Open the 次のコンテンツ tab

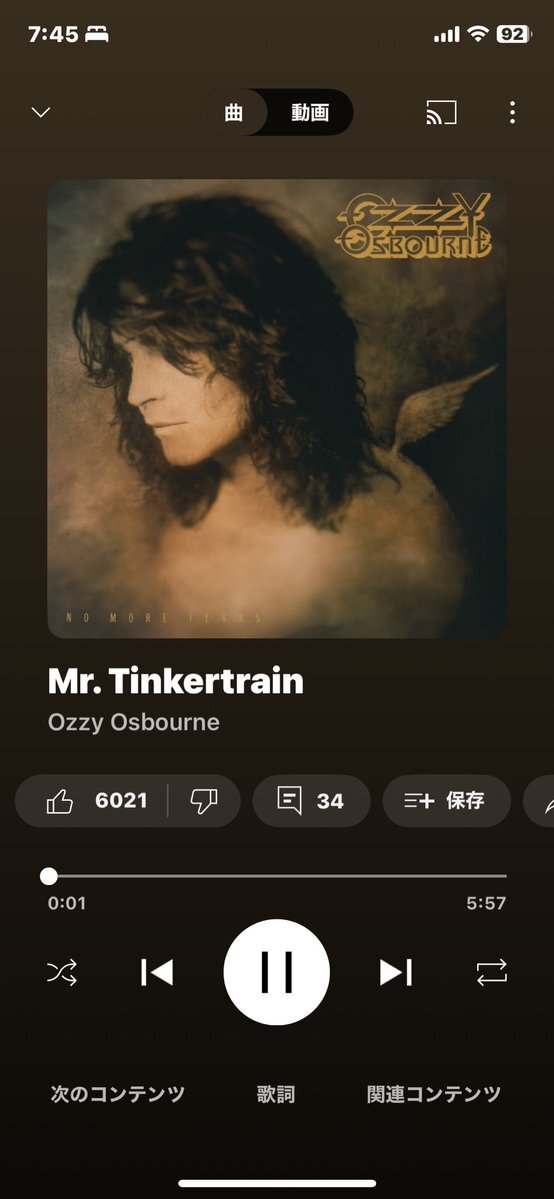click(118, 1094)
